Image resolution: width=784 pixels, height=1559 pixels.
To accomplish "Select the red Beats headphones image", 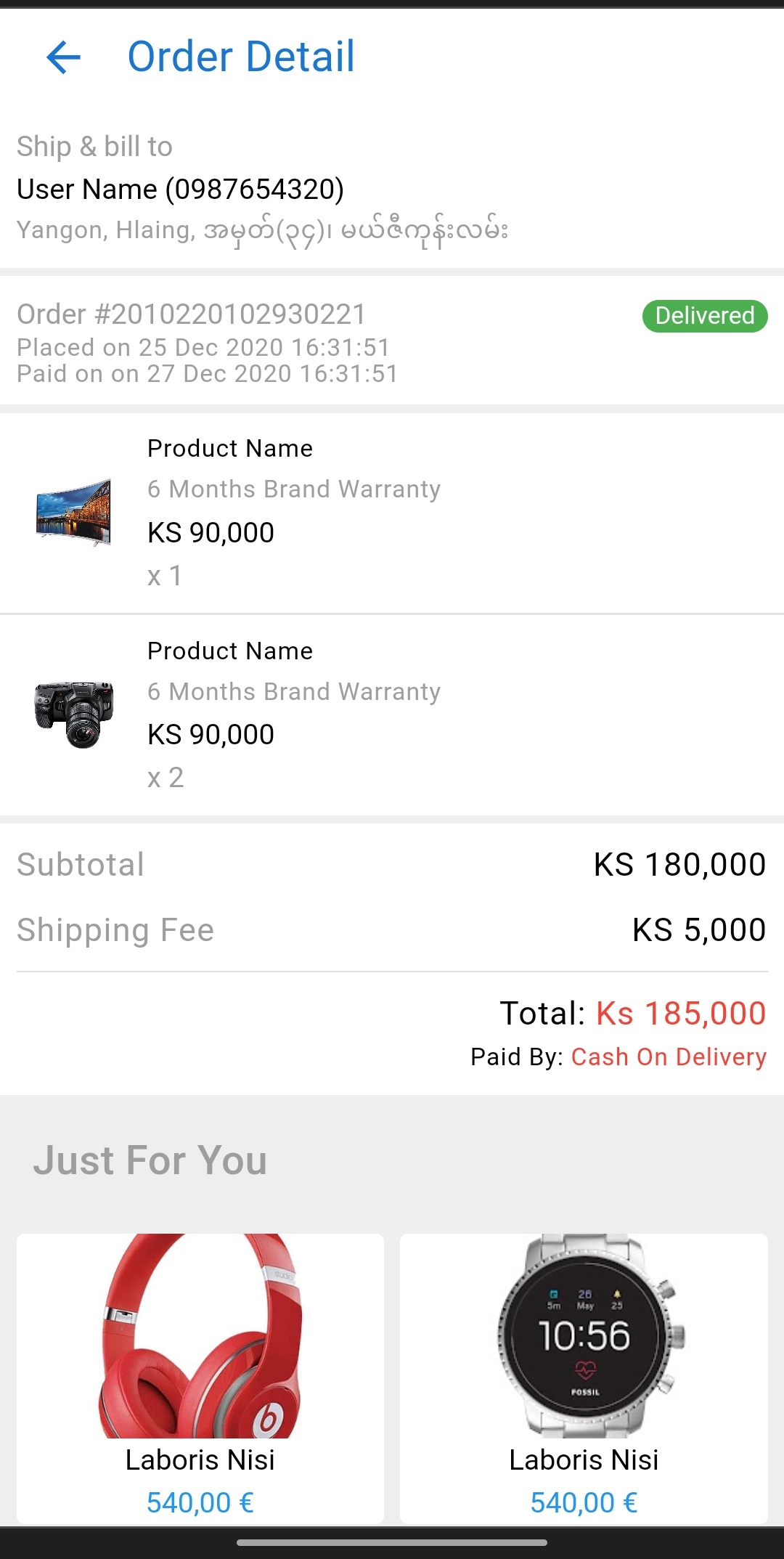I will [x=200, y=1335].
